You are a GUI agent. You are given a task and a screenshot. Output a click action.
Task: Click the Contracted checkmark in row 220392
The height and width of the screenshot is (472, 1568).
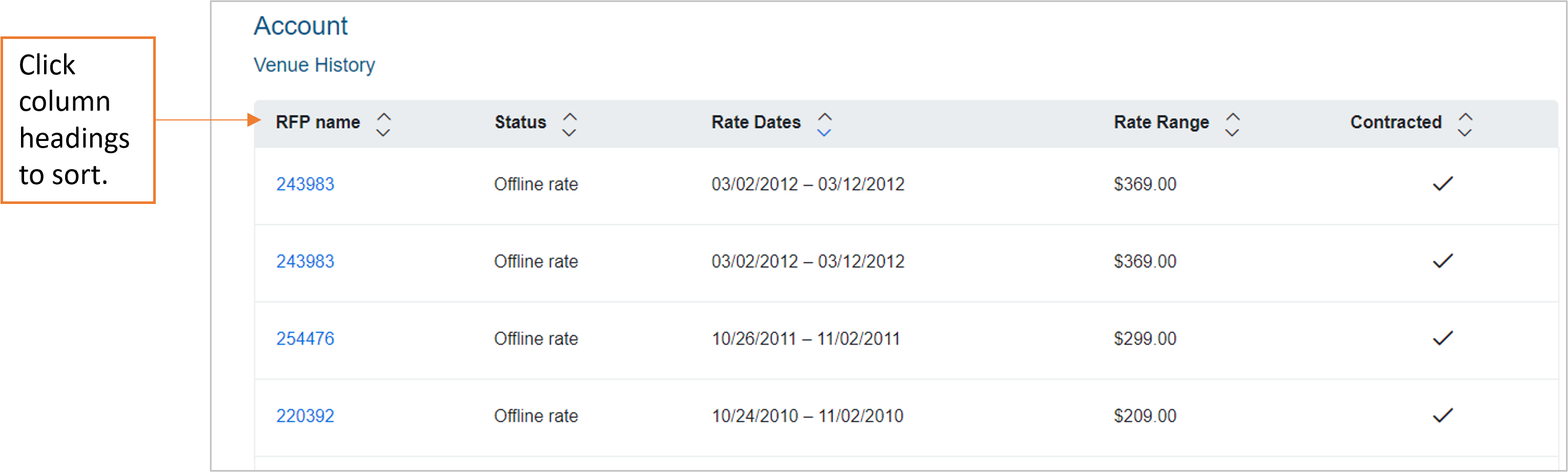tap(1442, 415)
